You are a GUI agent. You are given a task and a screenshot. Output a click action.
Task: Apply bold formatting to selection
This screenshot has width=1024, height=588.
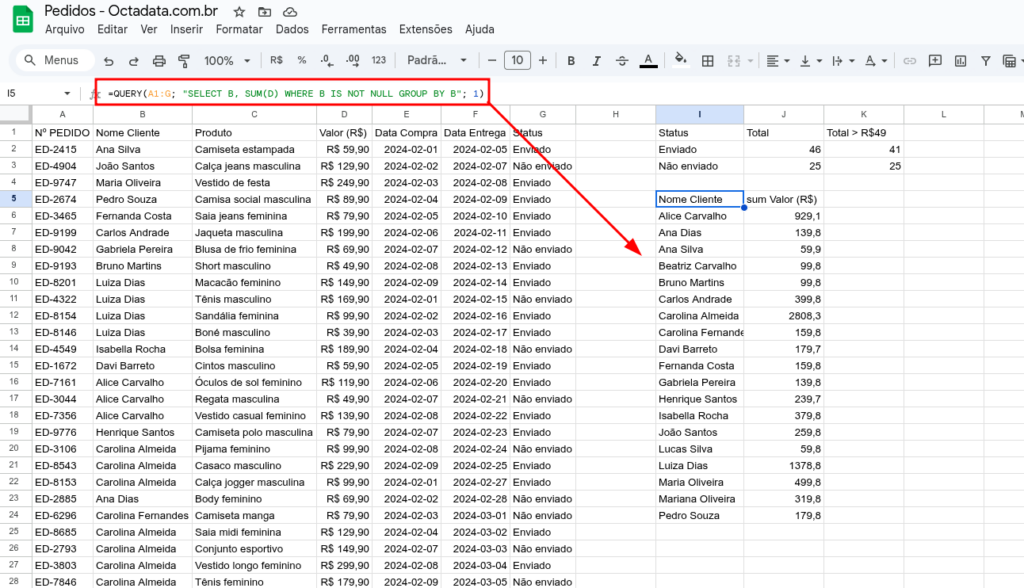pos(570,60)
